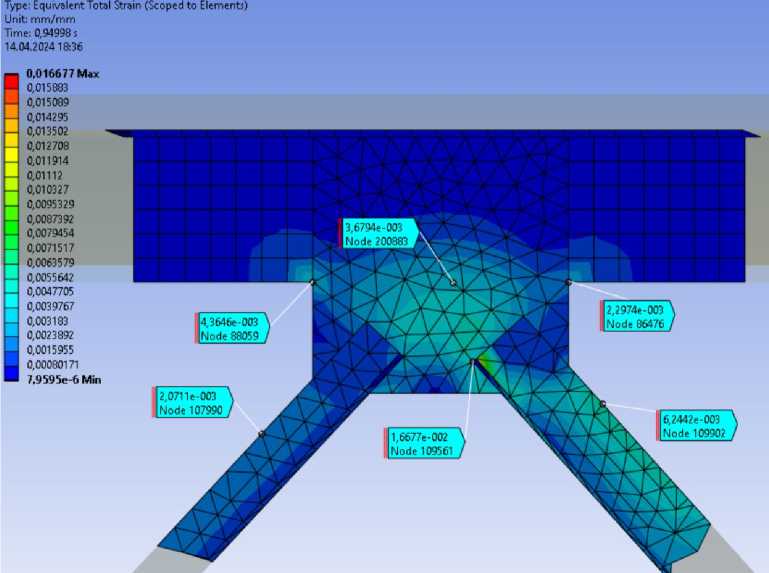
Task: Select the Node 88059 probe annotation
Action: pos(232,328)
